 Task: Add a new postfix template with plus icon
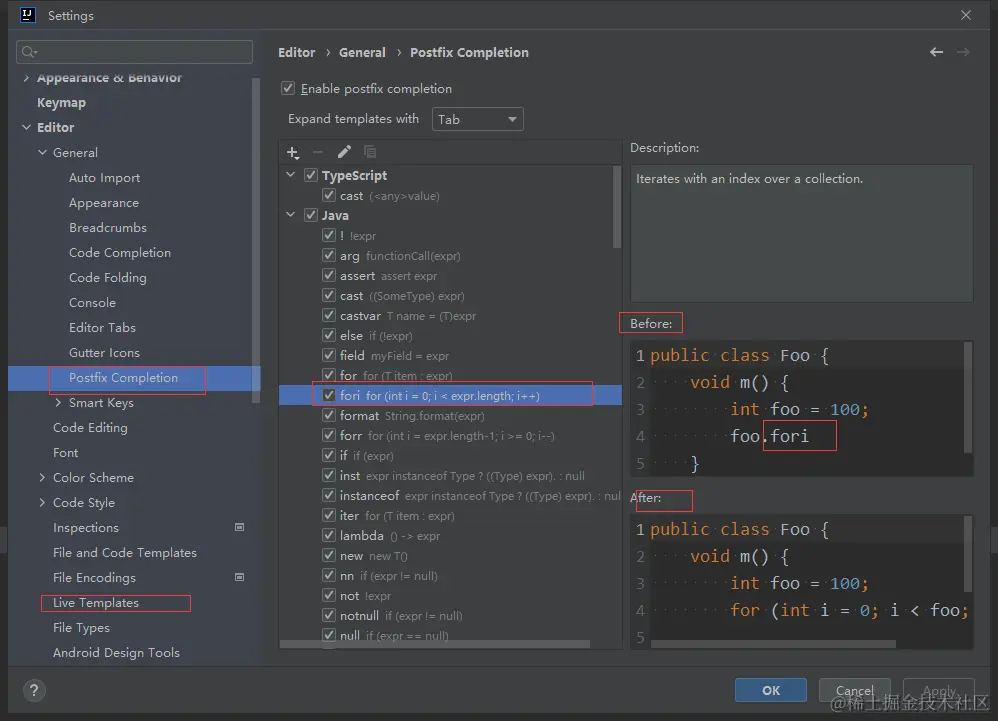pyautogui.click(x=293, y=152)
